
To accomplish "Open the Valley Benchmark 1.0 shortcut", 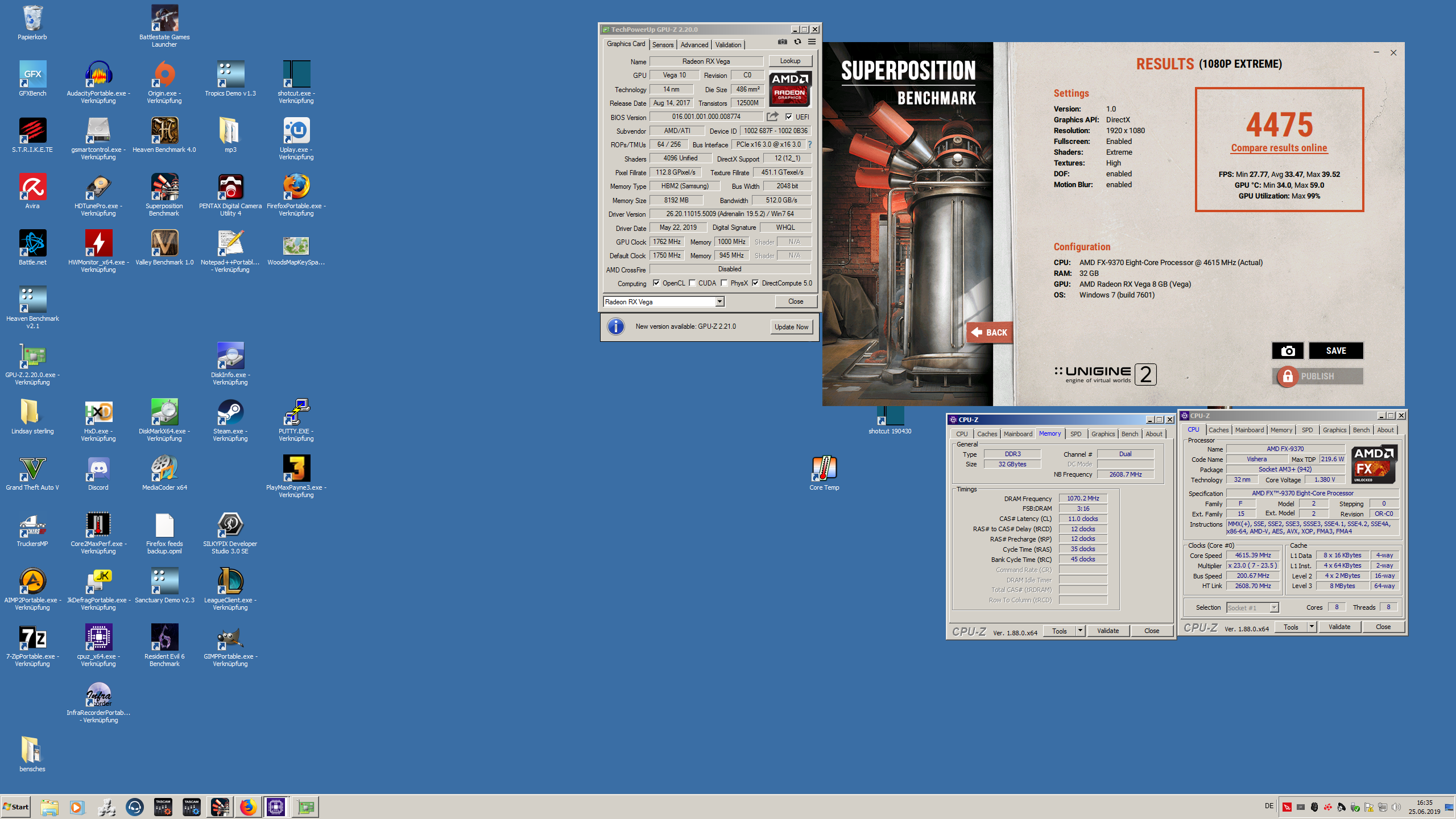I will tap(164, 248).
